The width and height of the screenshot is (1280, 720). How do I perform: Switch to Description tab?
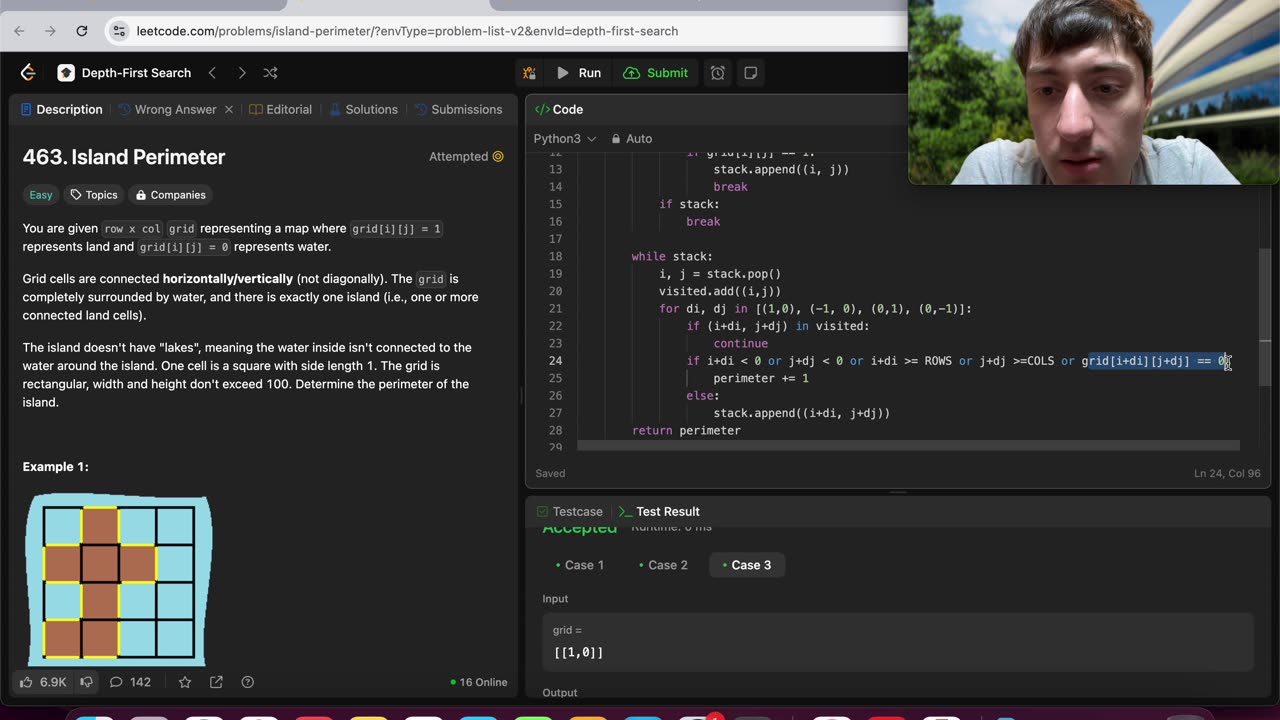60,109
